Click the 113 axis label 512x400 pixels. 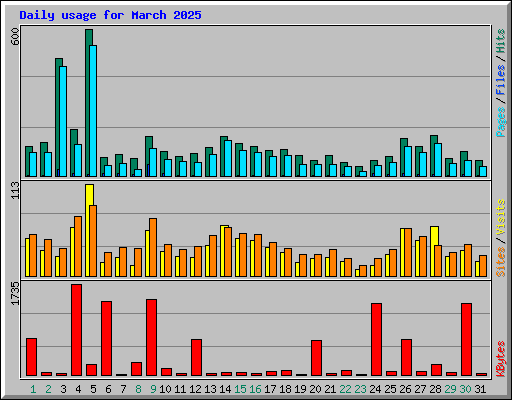point(15,190)
